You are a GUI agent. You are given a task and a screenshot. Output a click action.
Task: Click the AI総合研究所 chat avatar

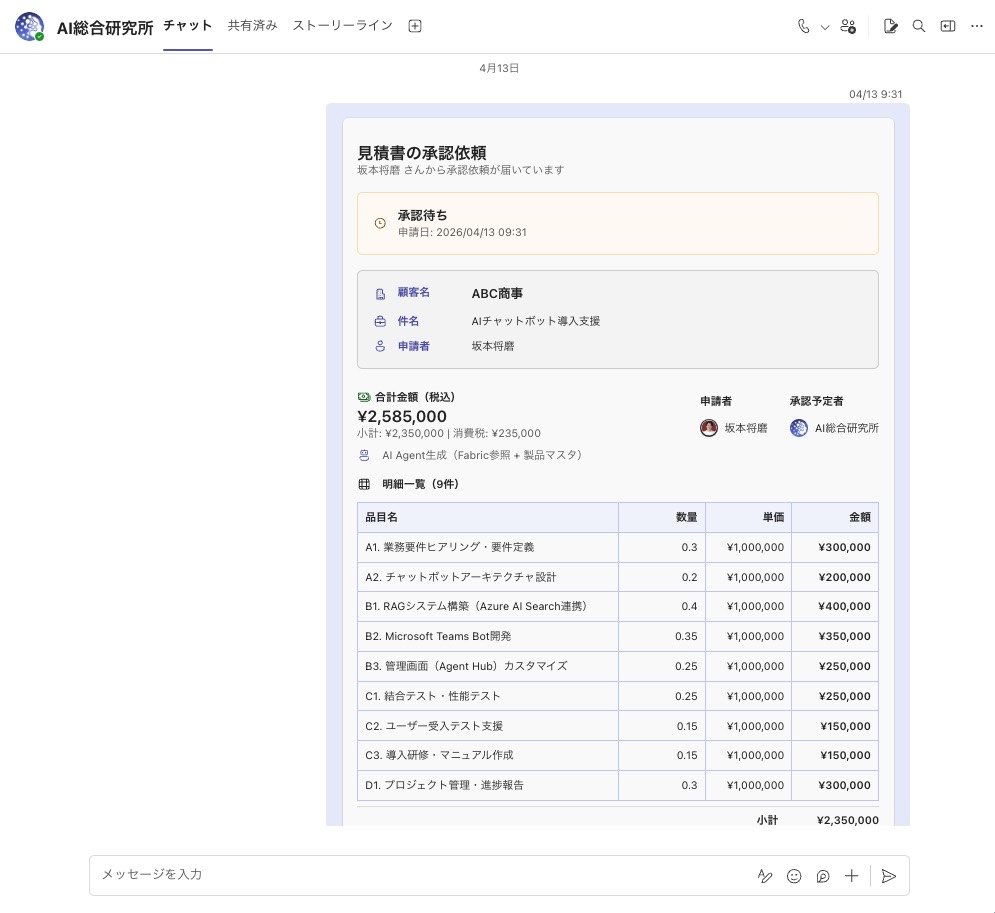point(29,27)
